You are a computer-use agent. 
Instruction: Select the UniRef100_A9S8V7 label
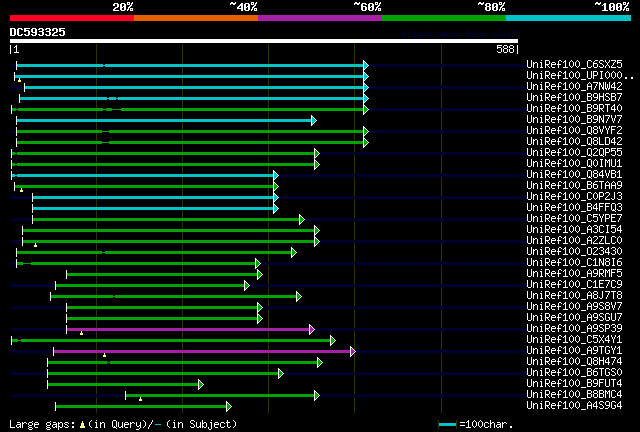tap(574, 307)
